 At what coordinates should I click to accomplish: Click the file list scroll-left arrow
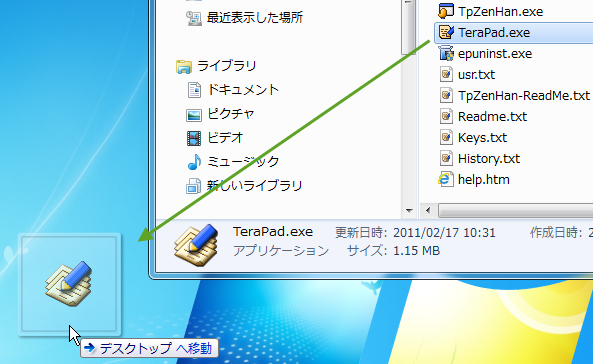(x=428, y=210)
